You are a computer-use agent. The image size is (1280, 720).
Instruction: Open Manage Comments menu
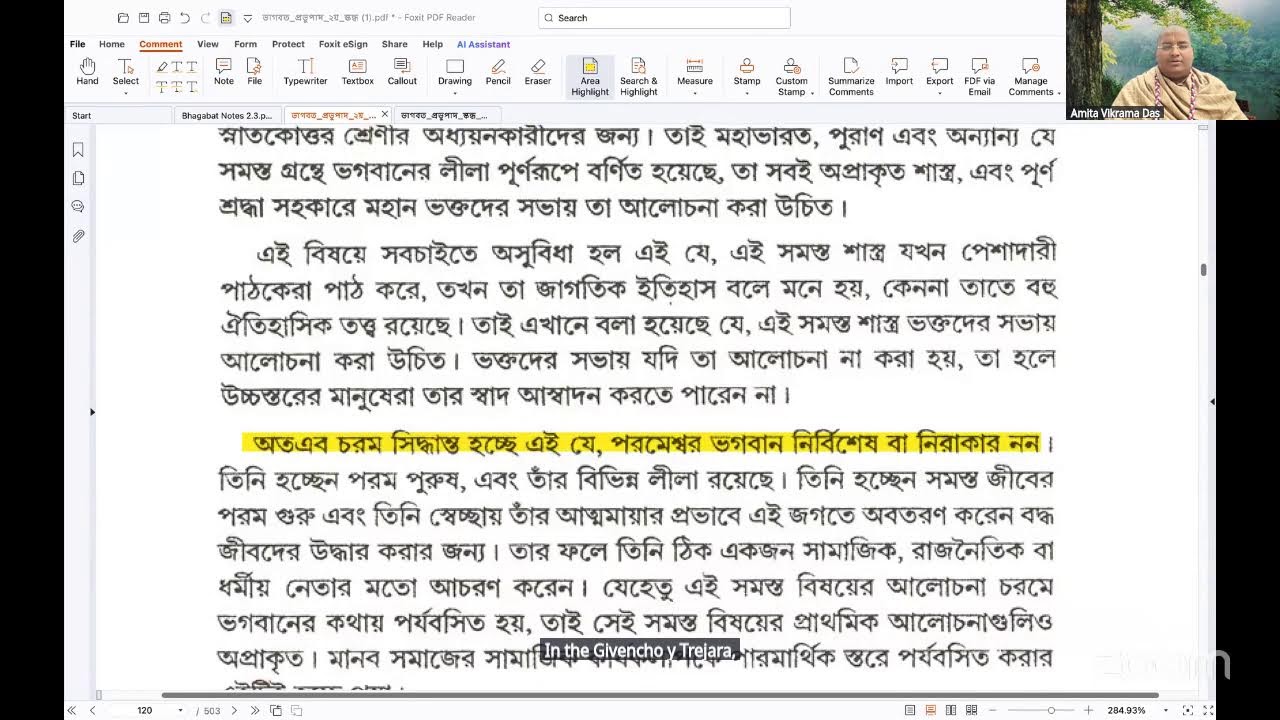pyautogui.click(x=1031, y=77)
